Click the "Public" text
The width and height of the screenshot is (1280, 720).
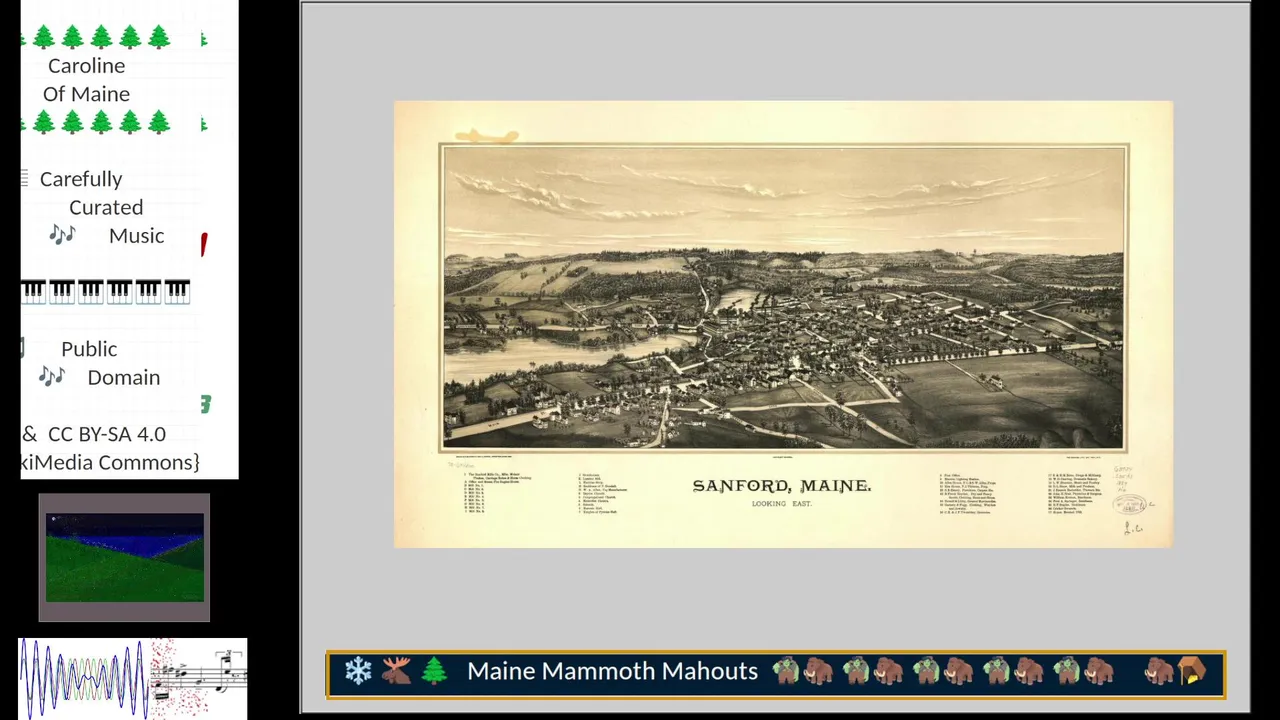pyautogui.click(x=89, y=348)
